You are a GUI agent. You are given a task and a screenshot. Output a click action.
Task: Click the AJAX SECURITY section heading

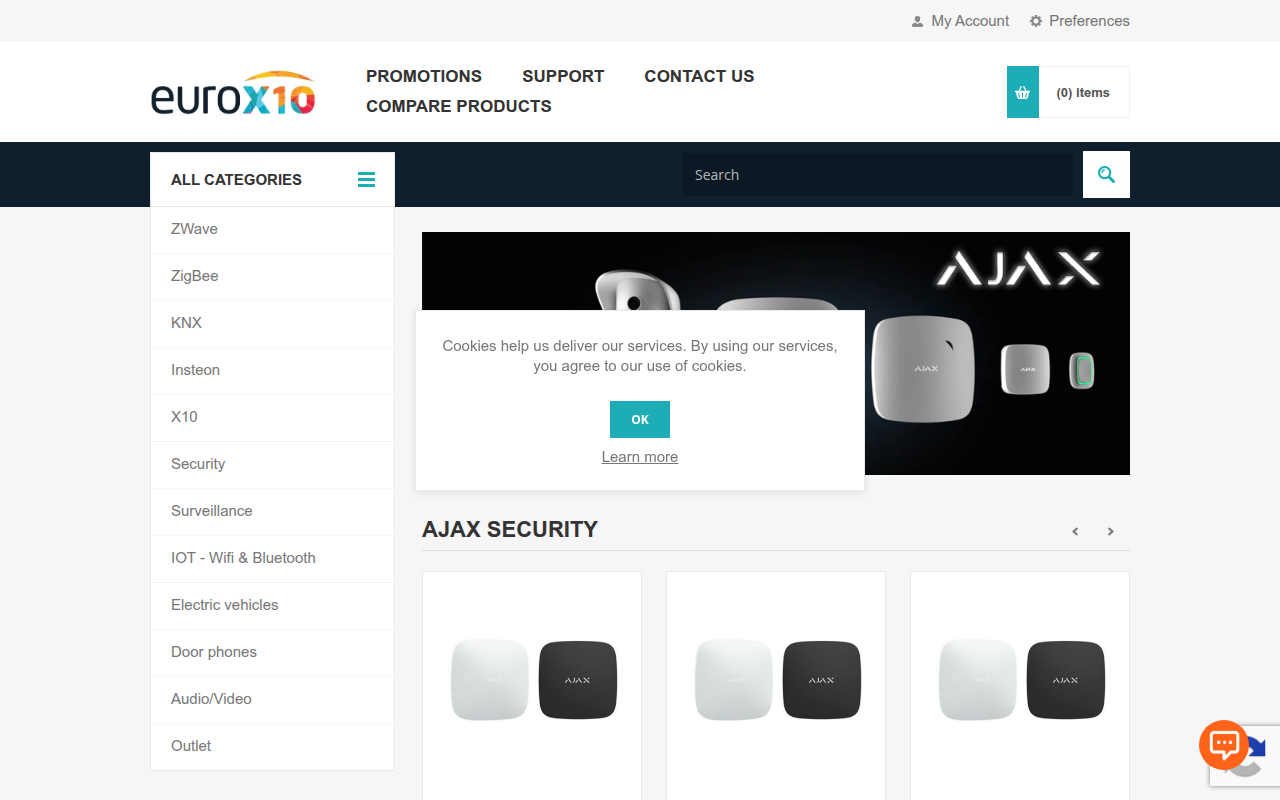510,530
